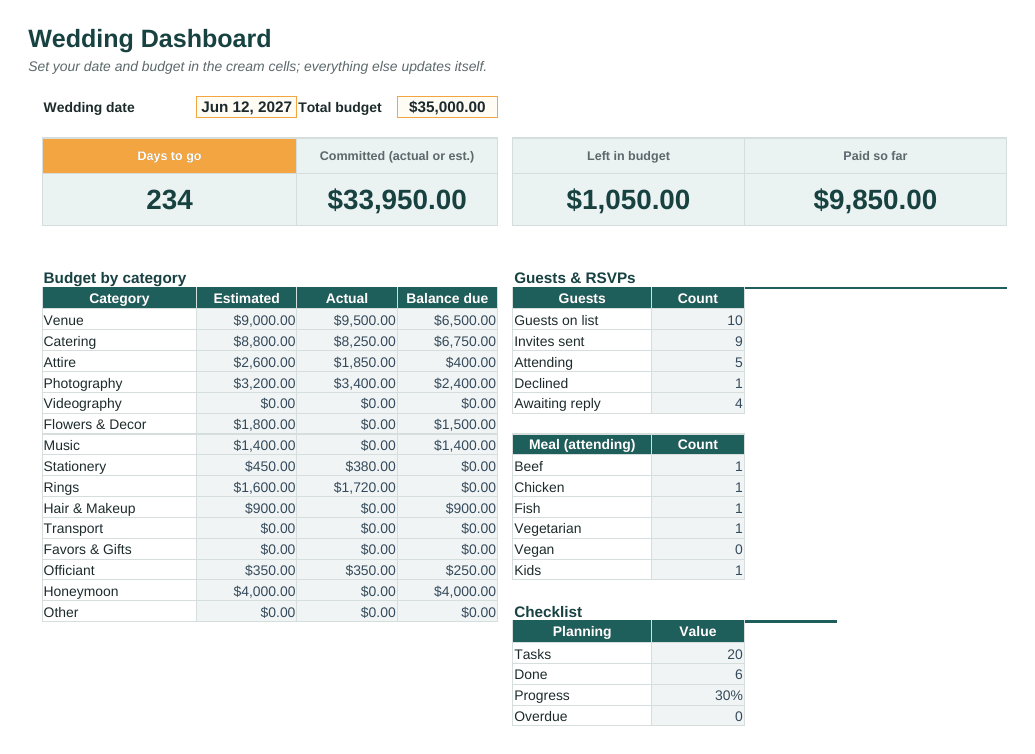1035x754 pixels.
Task: Select the Favors & Gifts category cell
Action: click(x=119, y=549)
